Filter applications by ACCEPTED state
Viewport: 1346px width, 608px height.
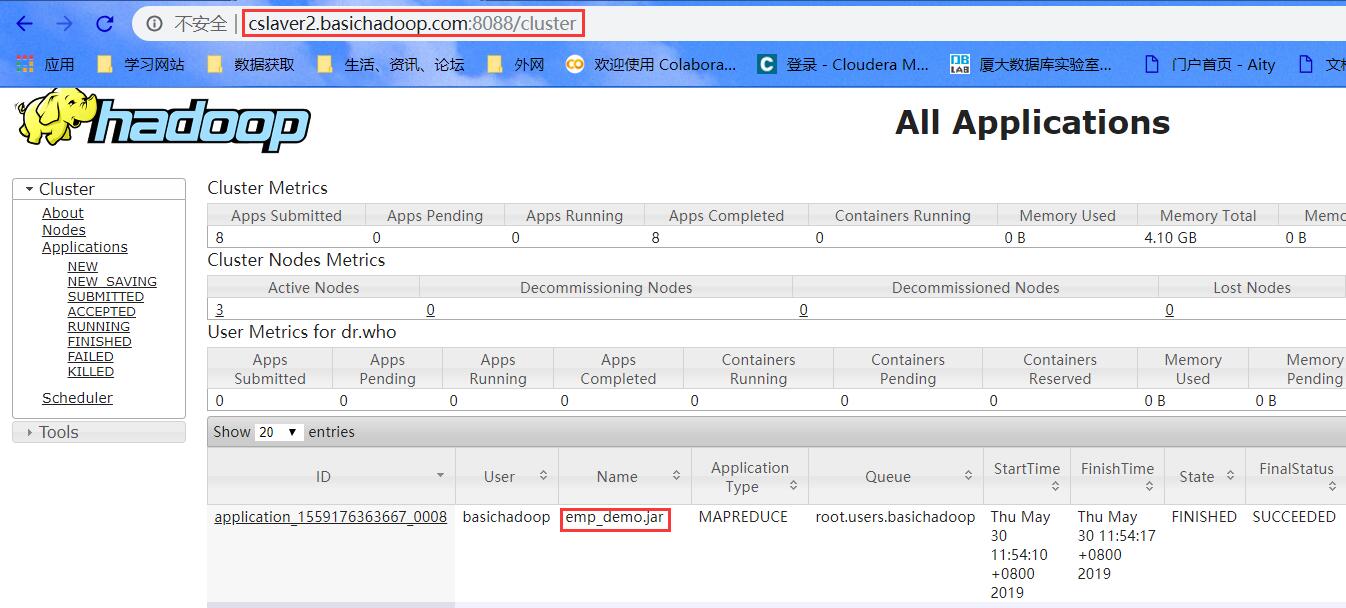click(x=102, y=312)
